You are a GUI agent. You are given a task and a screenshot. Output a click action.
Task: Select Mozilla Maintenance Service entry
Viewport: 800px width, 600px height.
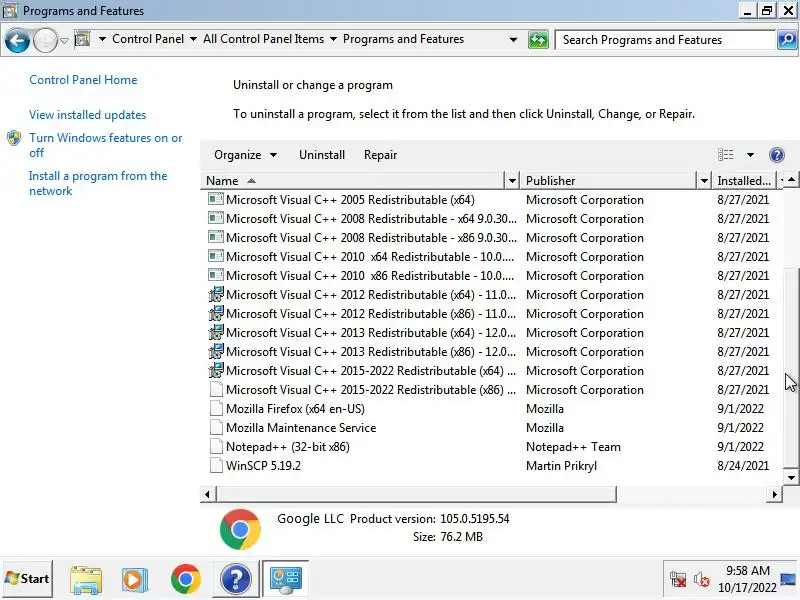(491, 428)
